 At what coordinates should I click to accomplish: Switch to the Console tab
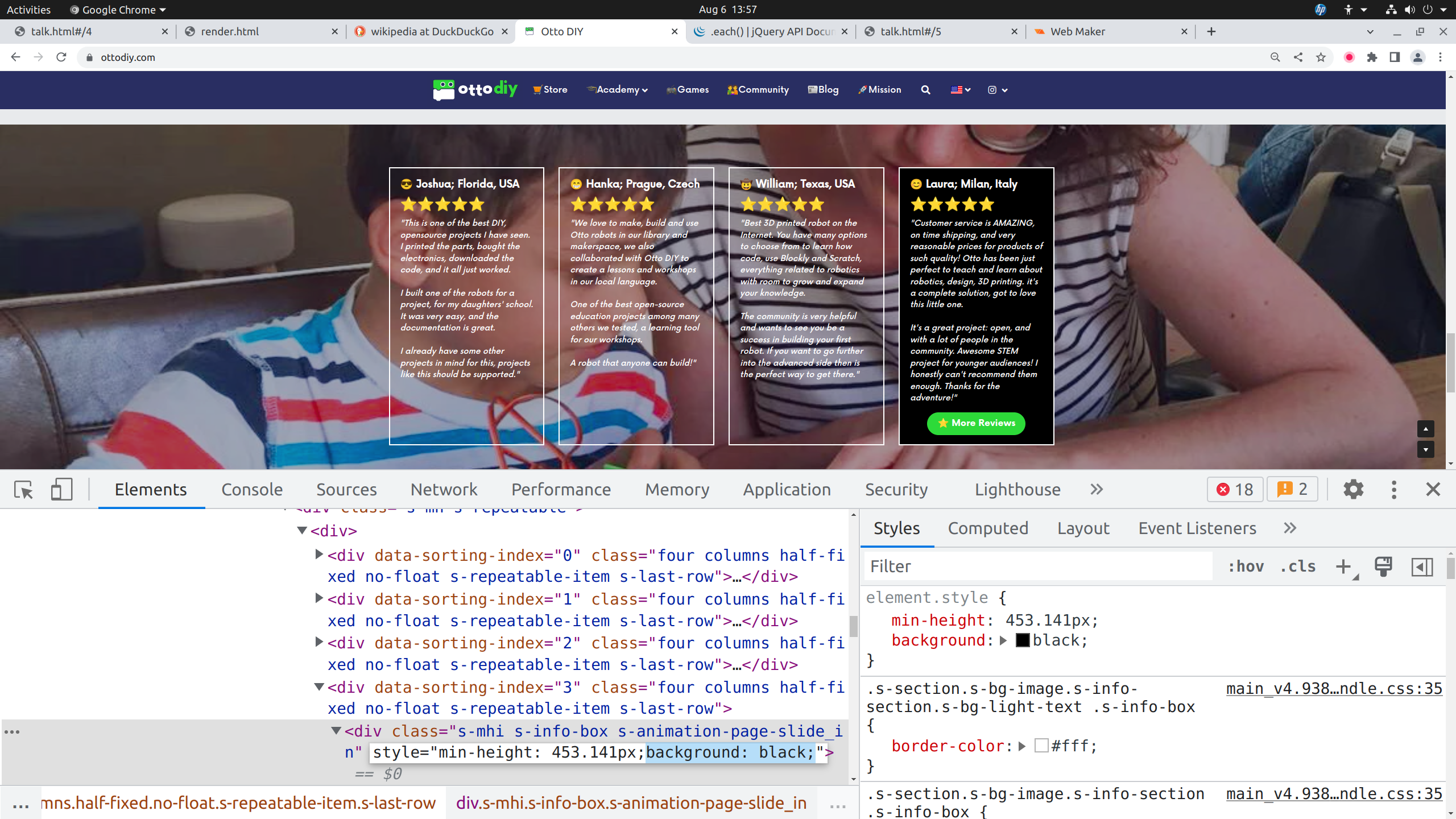(251, 490)
